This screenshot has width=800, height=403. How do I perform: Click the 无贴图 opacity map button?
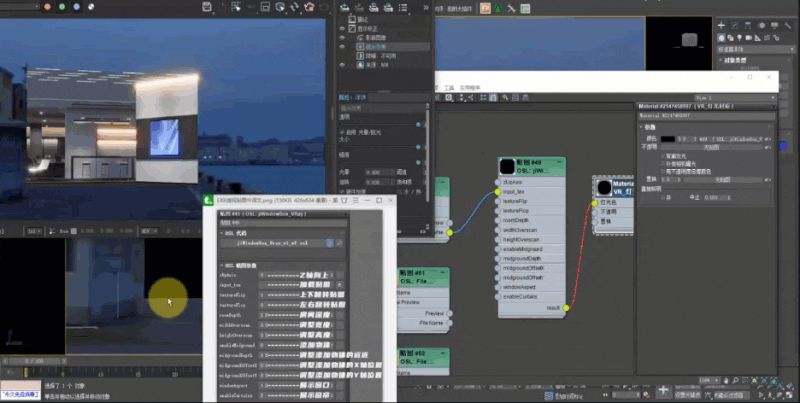tap(711, 147)
